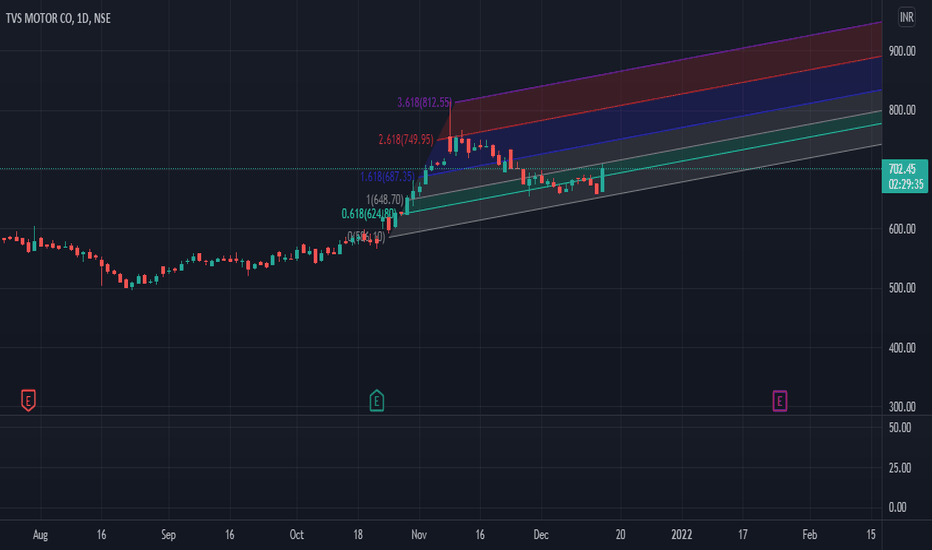The image size is (932, 550).
Task: Select the 2.618(749.95) Fibonacci level label
Action: click(406, 140)
